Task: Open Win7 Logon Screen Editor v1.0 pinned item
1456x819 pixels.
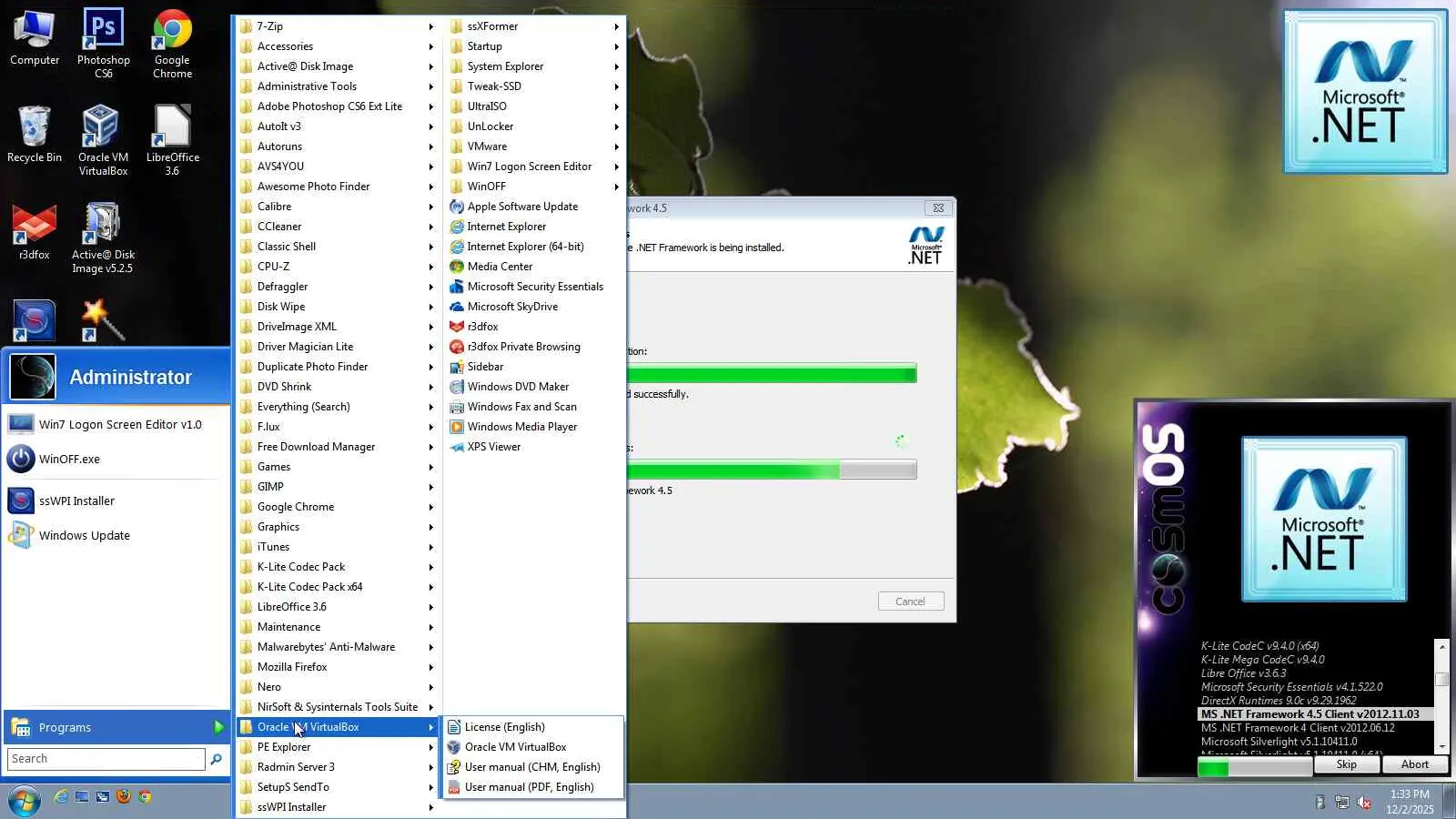Action: click(x=116, y=425)
